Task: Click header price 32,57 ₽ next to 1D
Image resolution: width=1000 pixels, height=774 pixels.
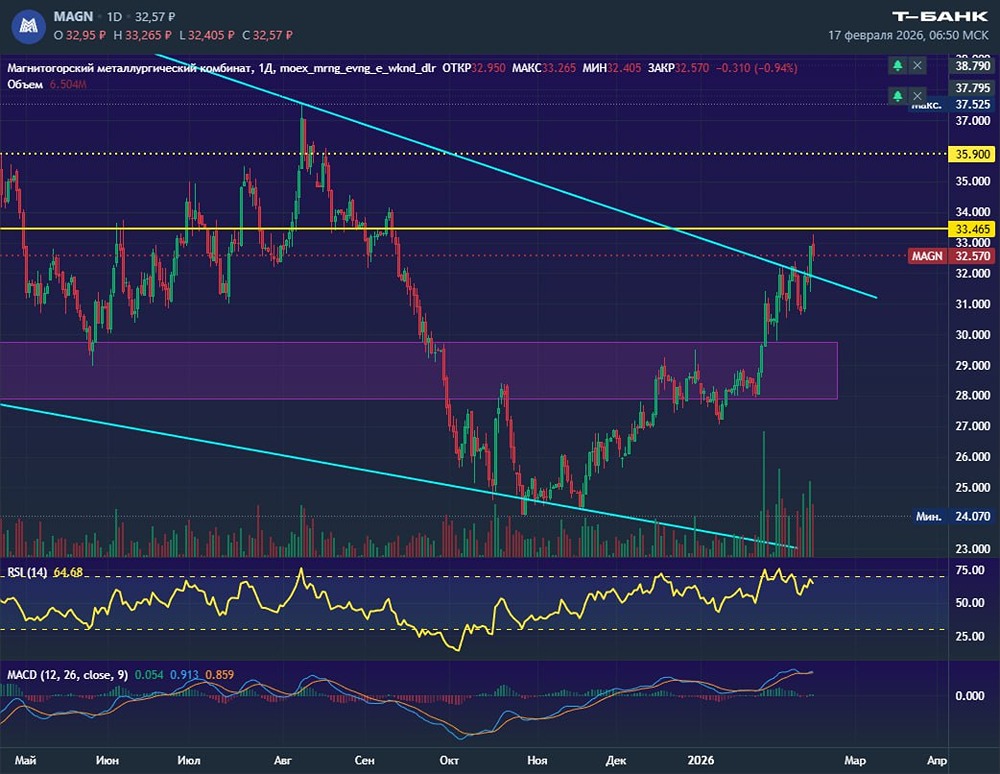Action: tap(155, 17)
